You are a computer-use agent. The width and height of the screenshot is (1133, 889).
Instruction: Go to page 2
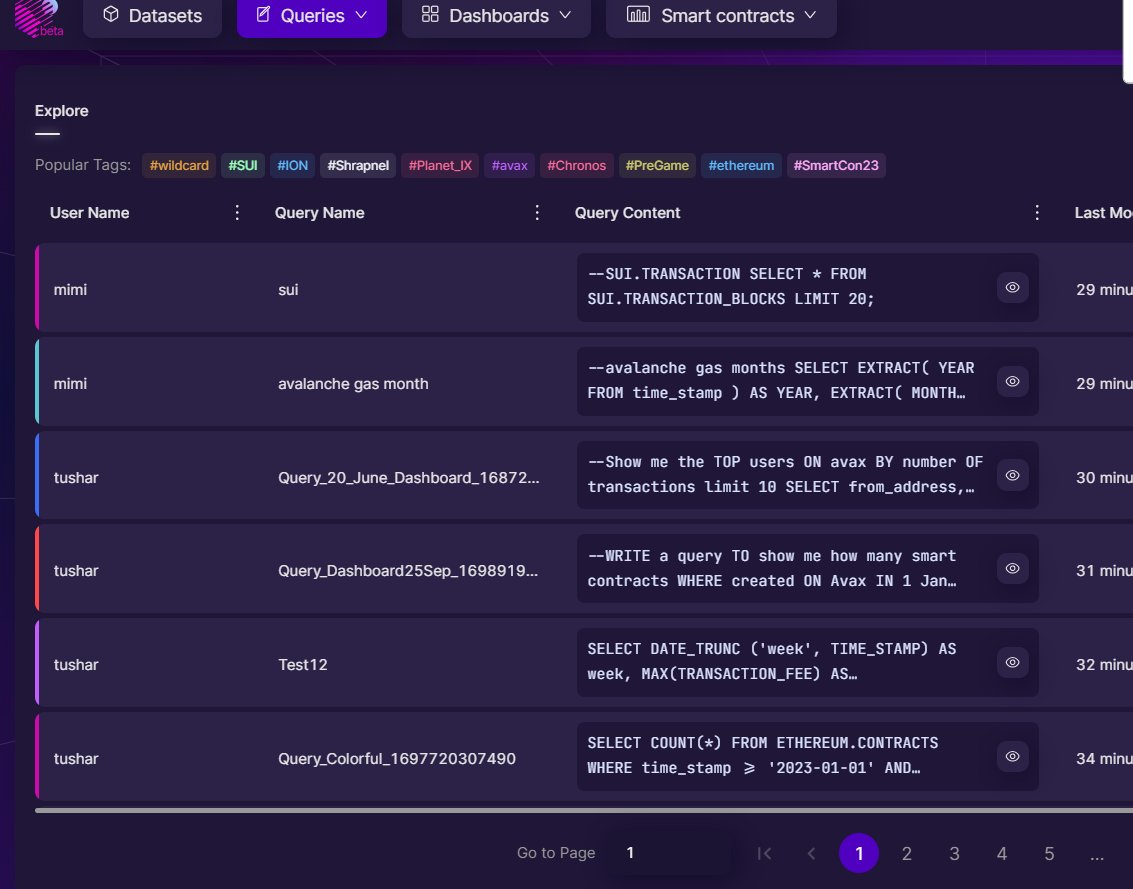906,854
